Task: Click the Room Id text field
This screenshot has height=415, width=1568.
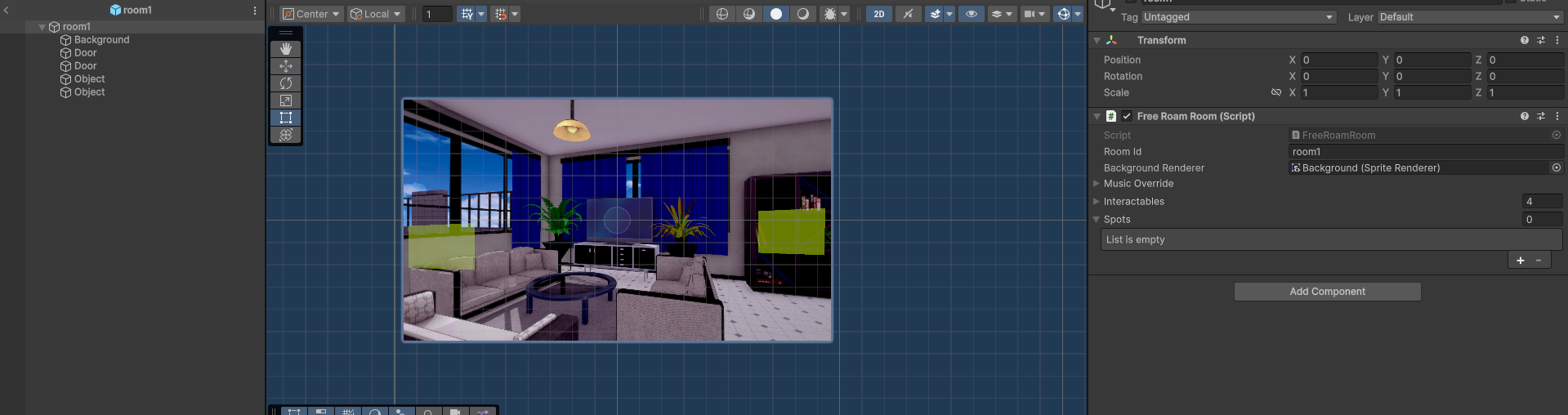Action: click(1426, 152)
